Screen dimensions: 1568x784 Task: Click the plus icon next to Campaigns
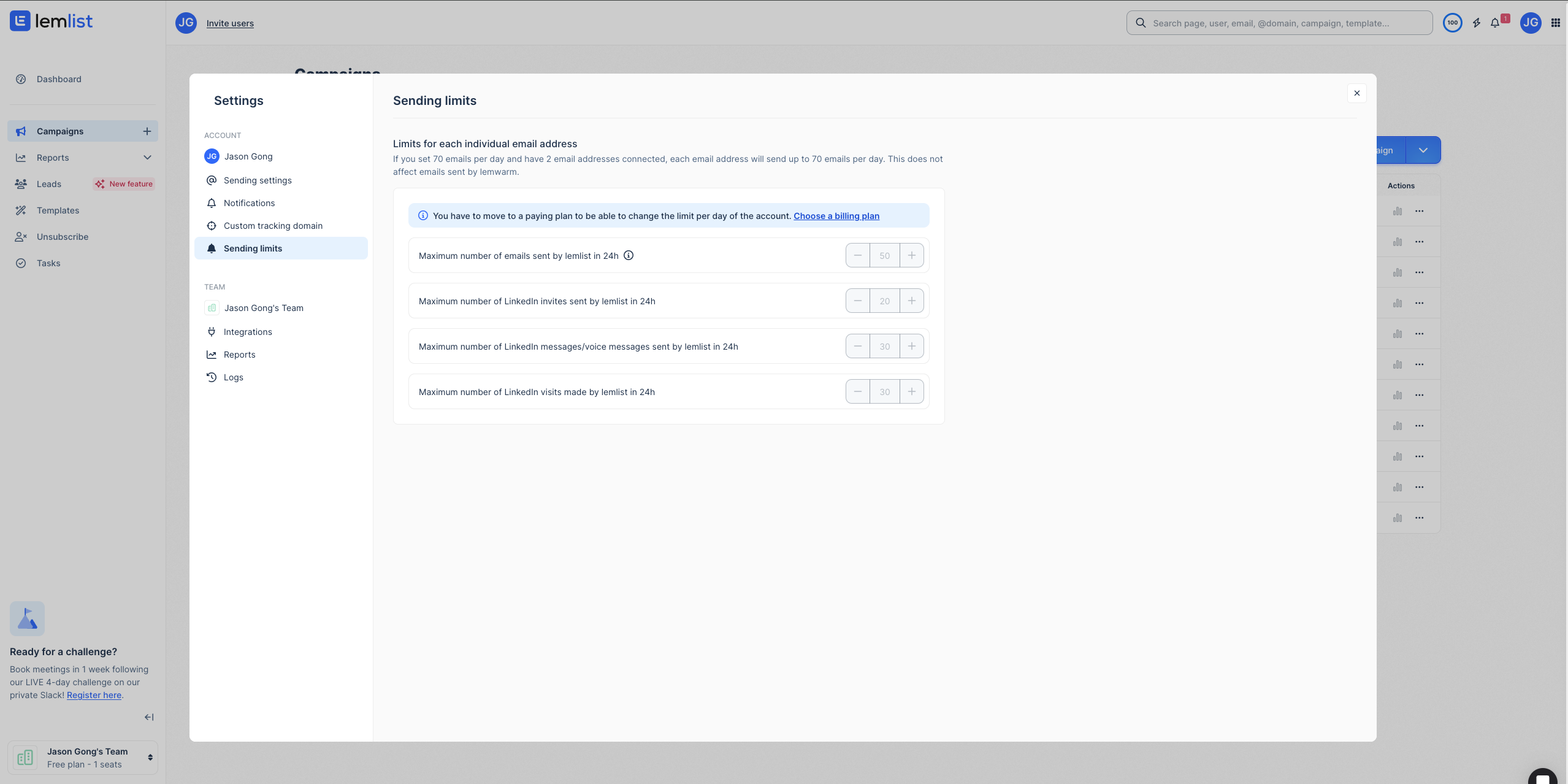[147, 131]
